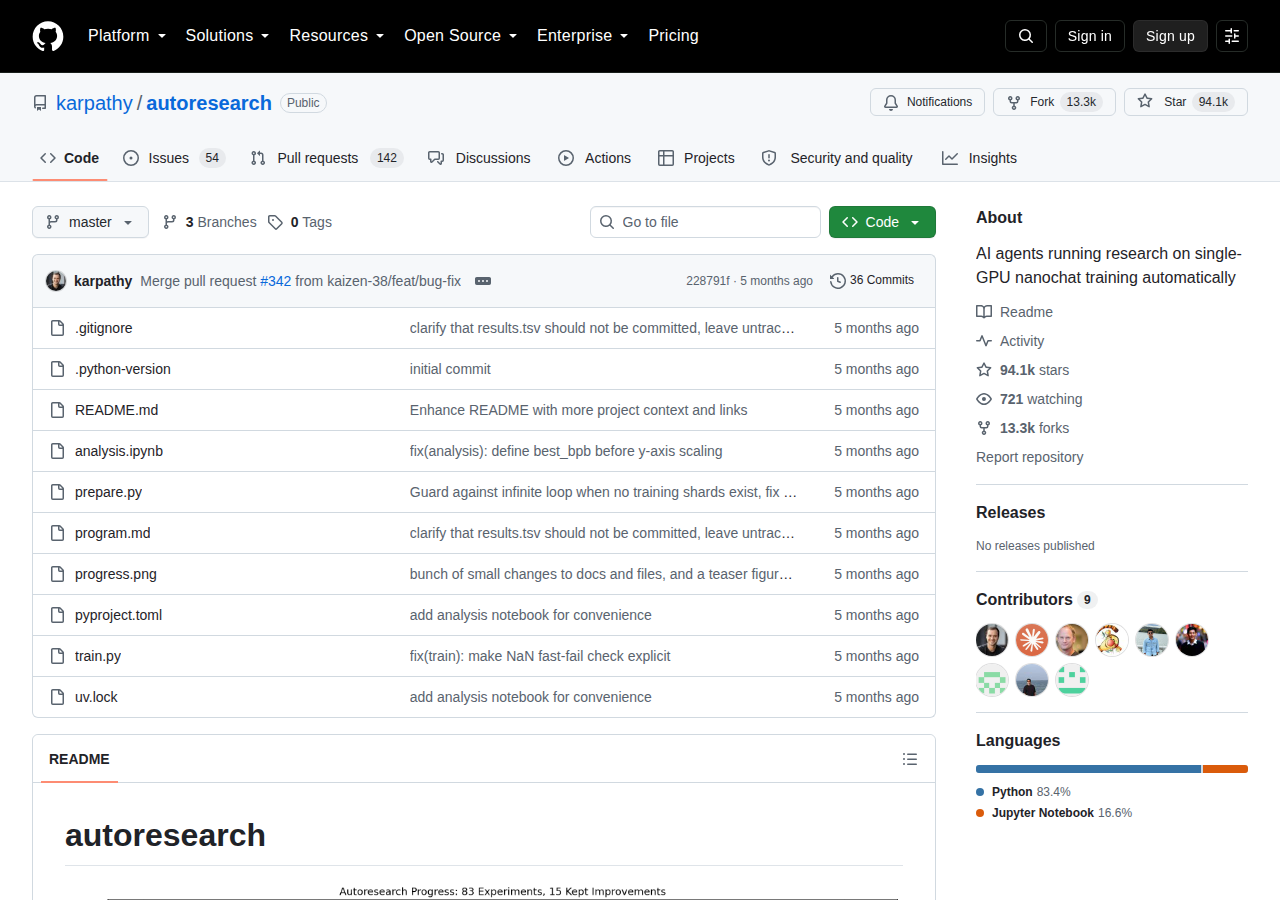
Task: Open the Projects tab
Action: coord(696,158)
